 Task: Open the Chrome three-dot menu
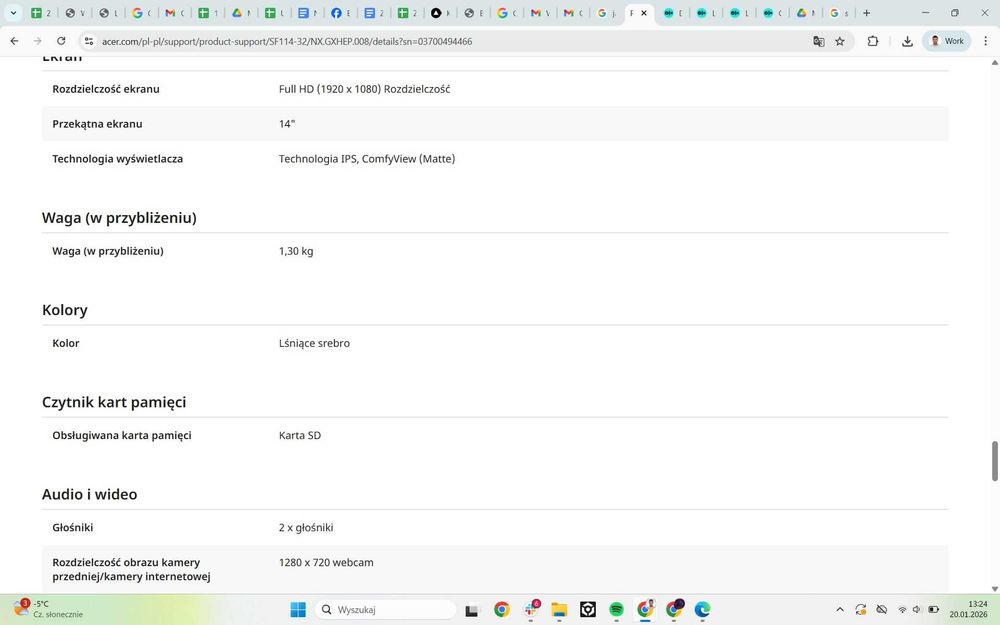(985, 41)
